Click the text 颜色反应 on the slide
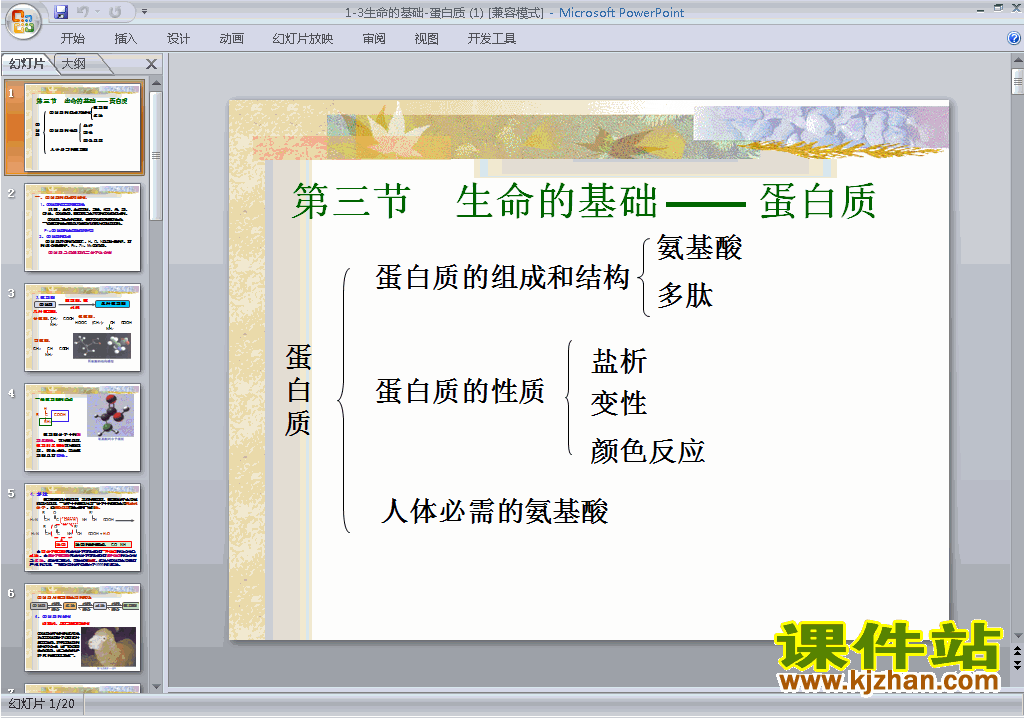 (648, 451)
